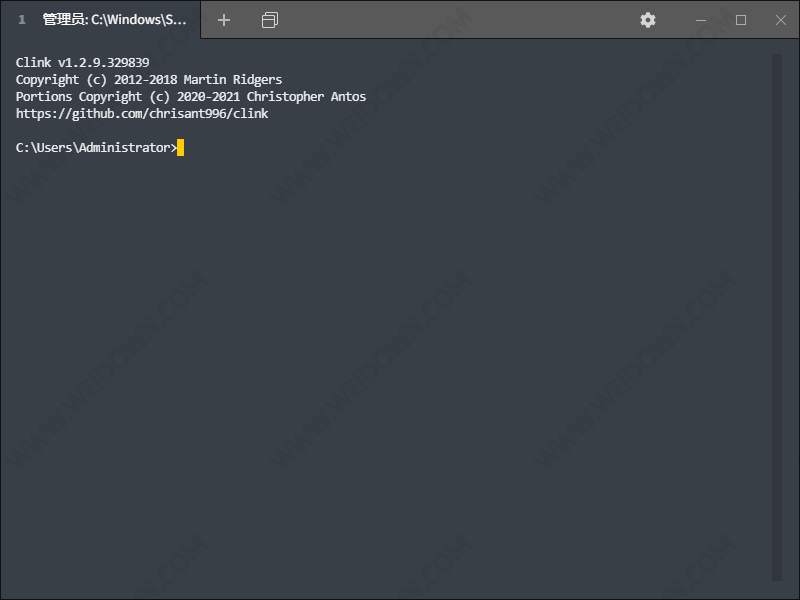
Task: Close the terminal window
Action: (x=780, y=20)
